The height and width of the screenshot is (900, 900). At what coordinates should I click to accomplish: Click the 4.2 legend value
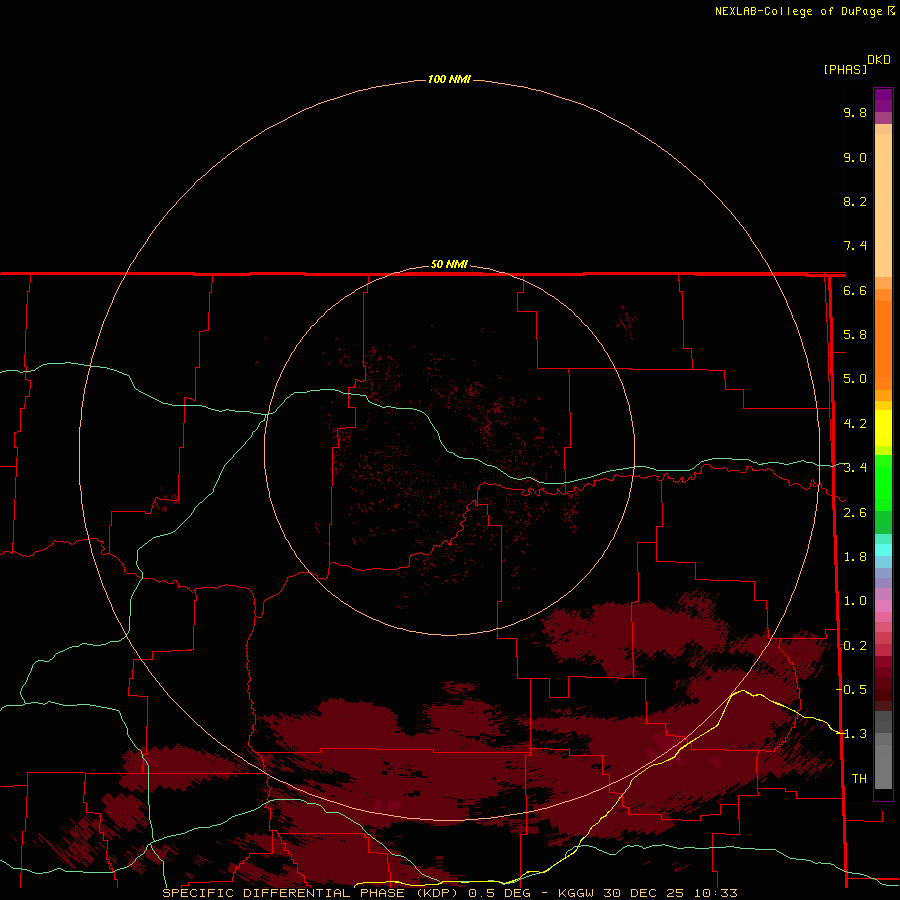[855, 424]
